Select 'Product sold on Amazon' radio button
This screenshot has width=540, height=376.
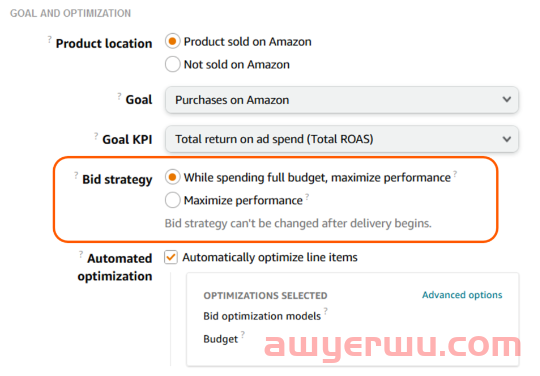point(173,41)
